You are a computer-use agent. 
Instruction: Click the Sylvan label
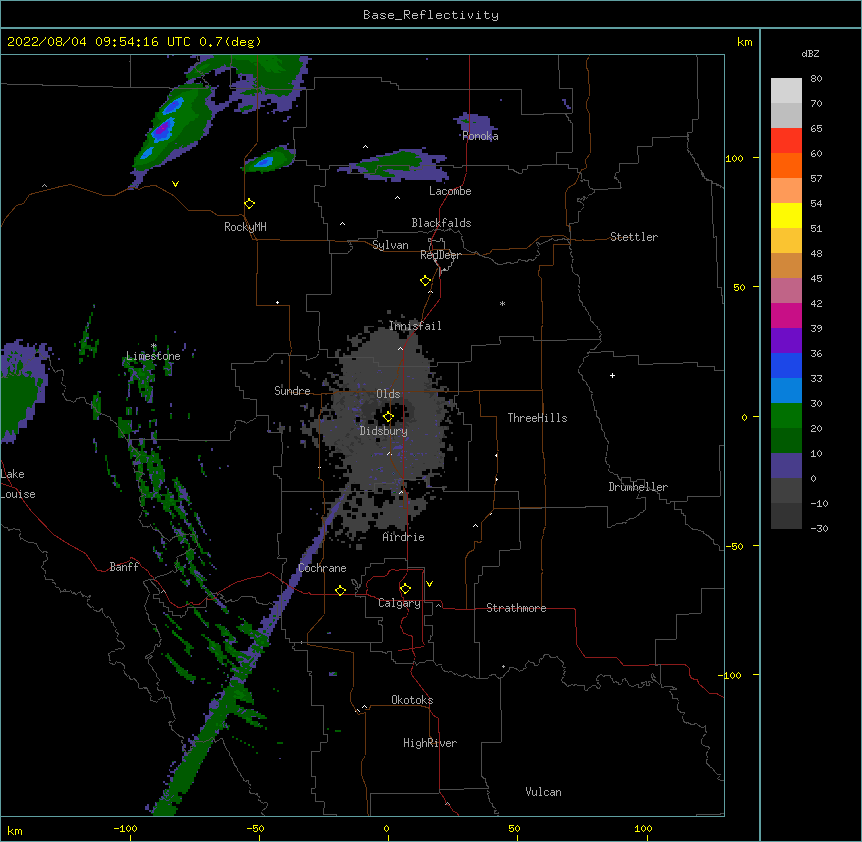coord(390,245)
